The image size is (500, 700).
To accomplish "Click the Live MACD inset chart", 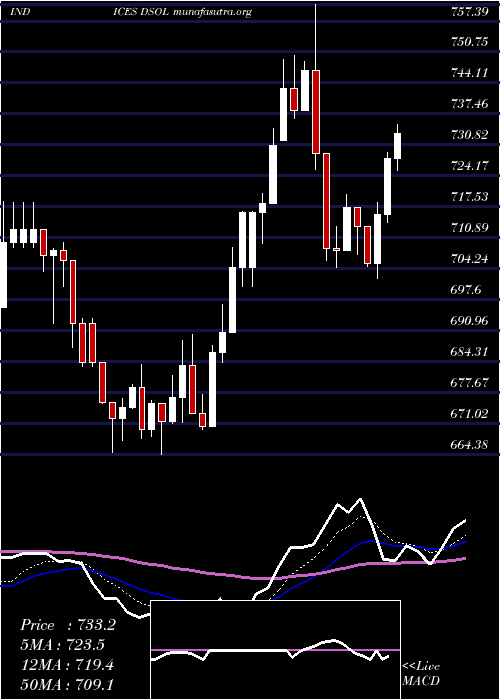I will (x=275, y=650).
